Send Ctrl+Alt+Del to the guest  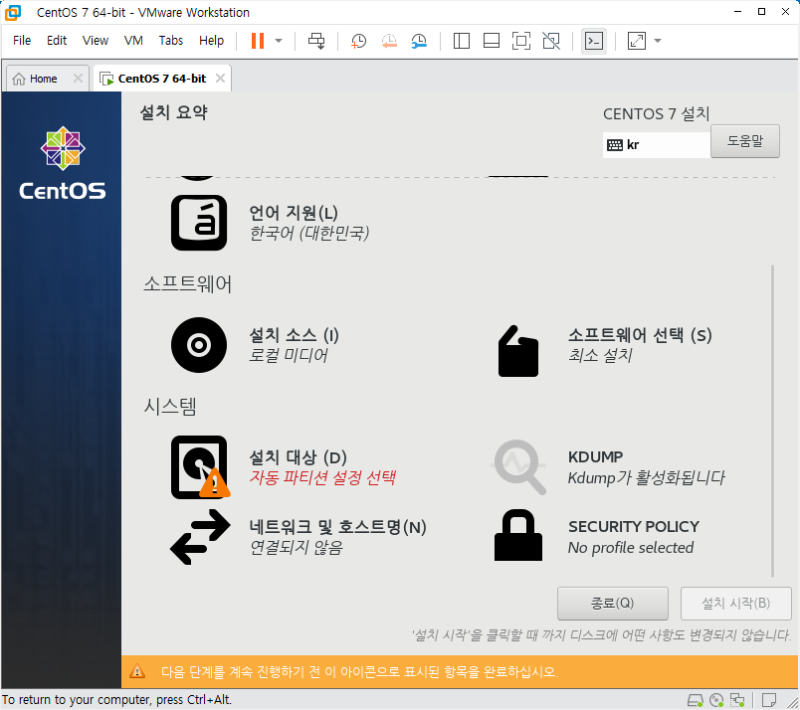[x=317, y=41]
